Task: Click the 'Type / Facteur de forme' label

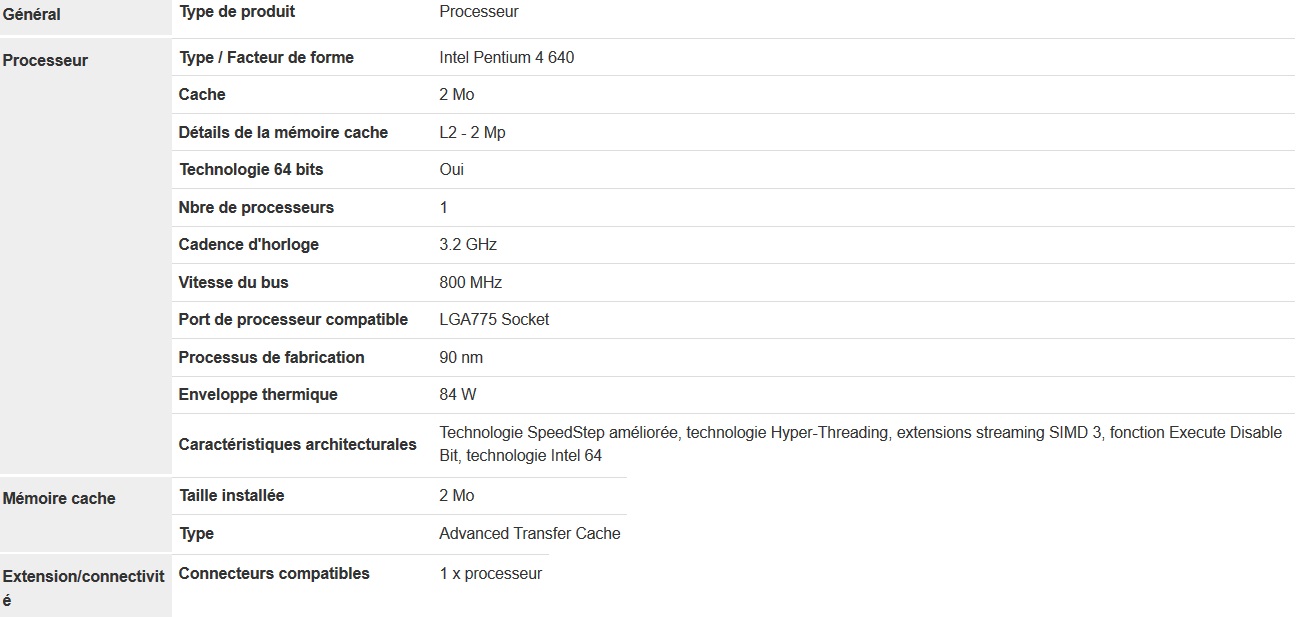Action: pos(266,57)
